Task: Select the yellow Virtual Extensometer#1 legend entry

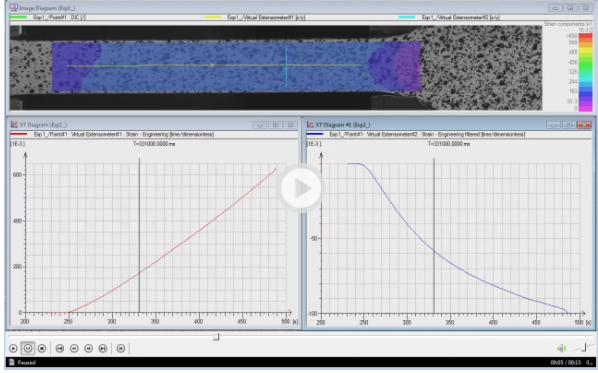Action: [254, 17]
